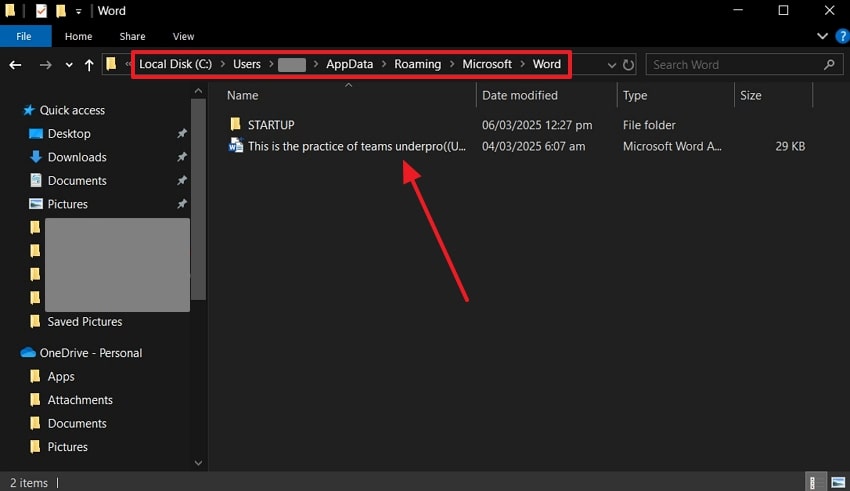Open the File ribbon tab
This screenshot has width=850, height=491.
[24, 36]
